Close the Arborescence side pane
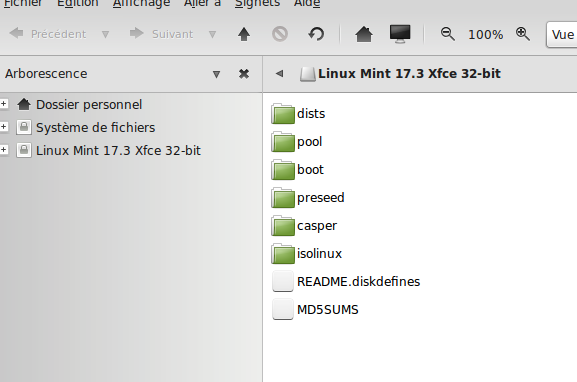 click(244, 74)
